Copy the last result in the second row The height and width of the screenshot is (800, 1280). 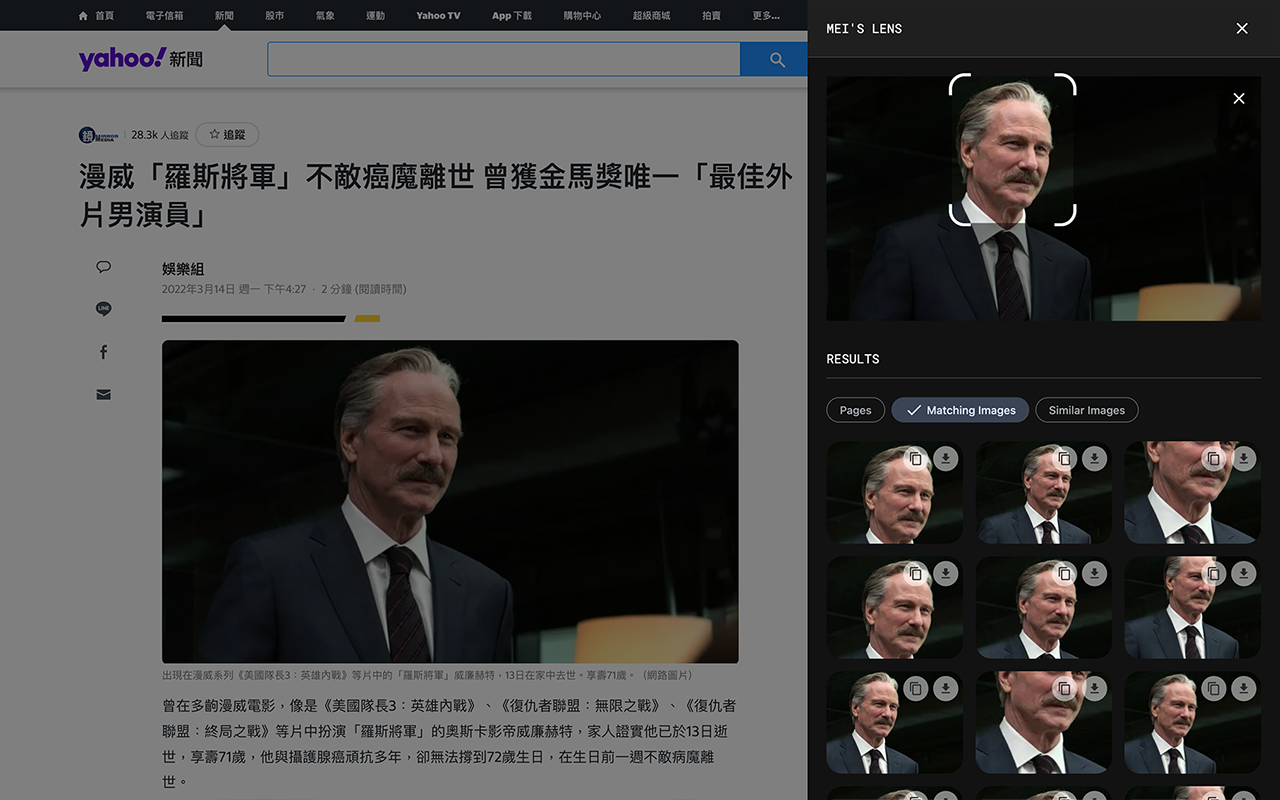(x=1213, y=574)
